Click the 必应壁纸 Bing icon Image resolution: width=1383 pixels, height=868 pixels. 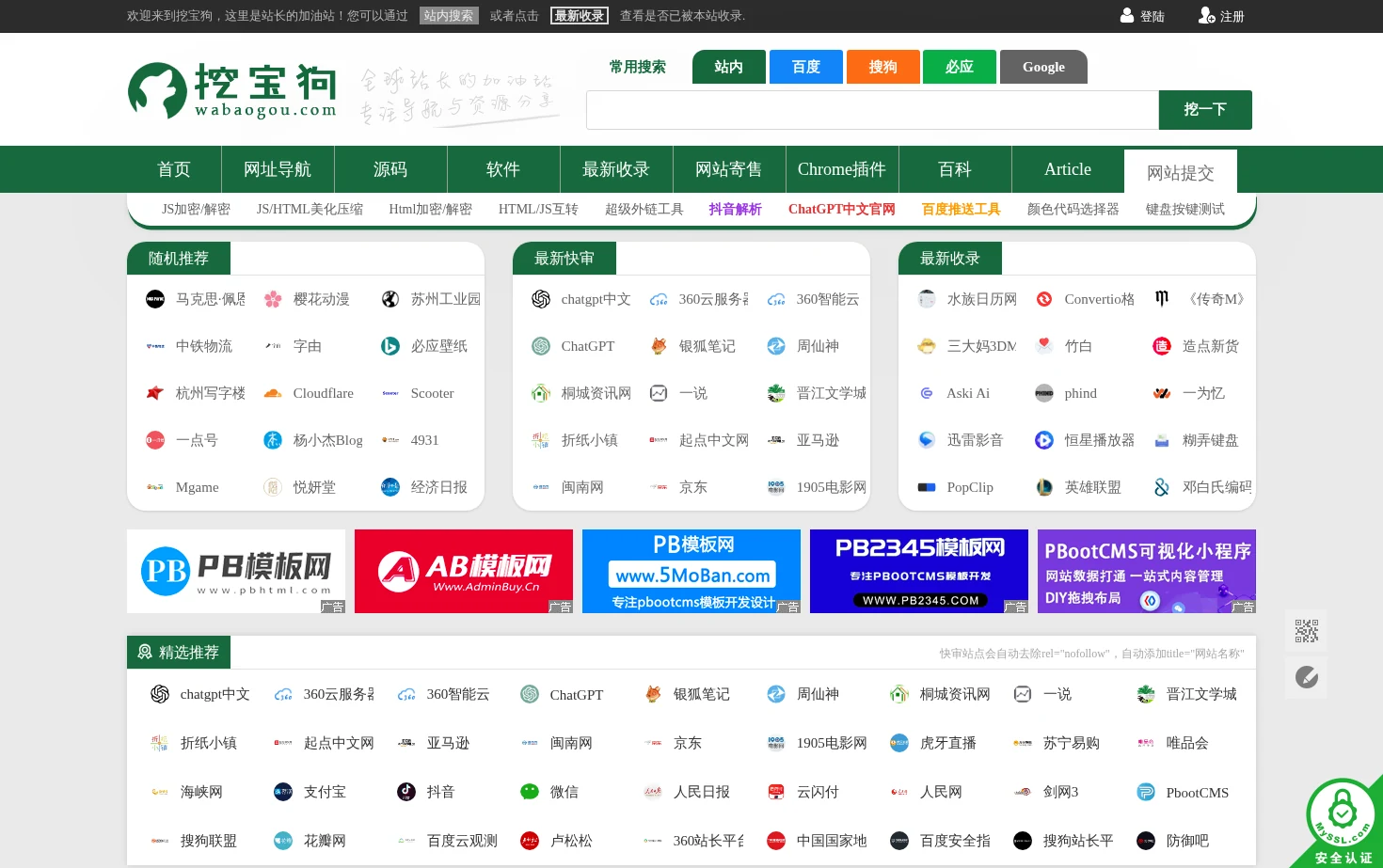[x=390, y=346]
